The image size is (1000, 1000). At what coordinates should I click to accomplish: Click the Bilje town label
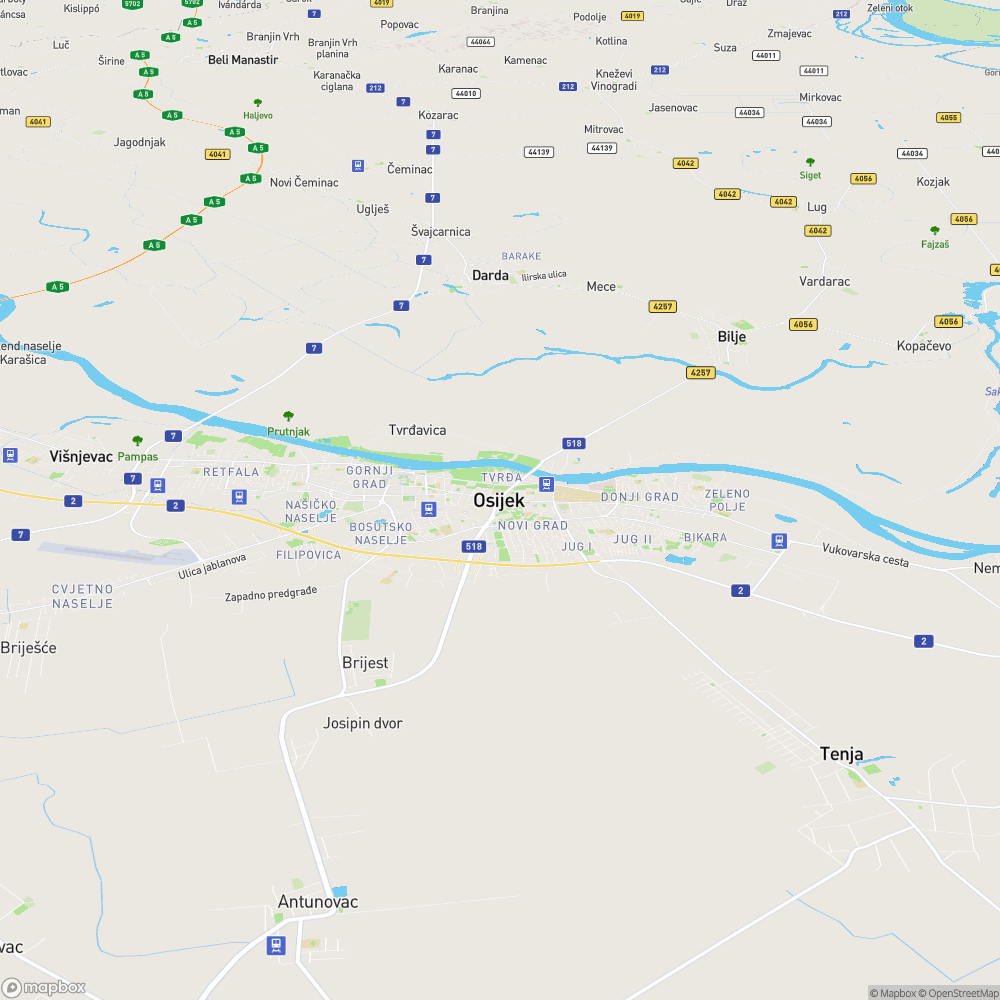tap(732, 337)
